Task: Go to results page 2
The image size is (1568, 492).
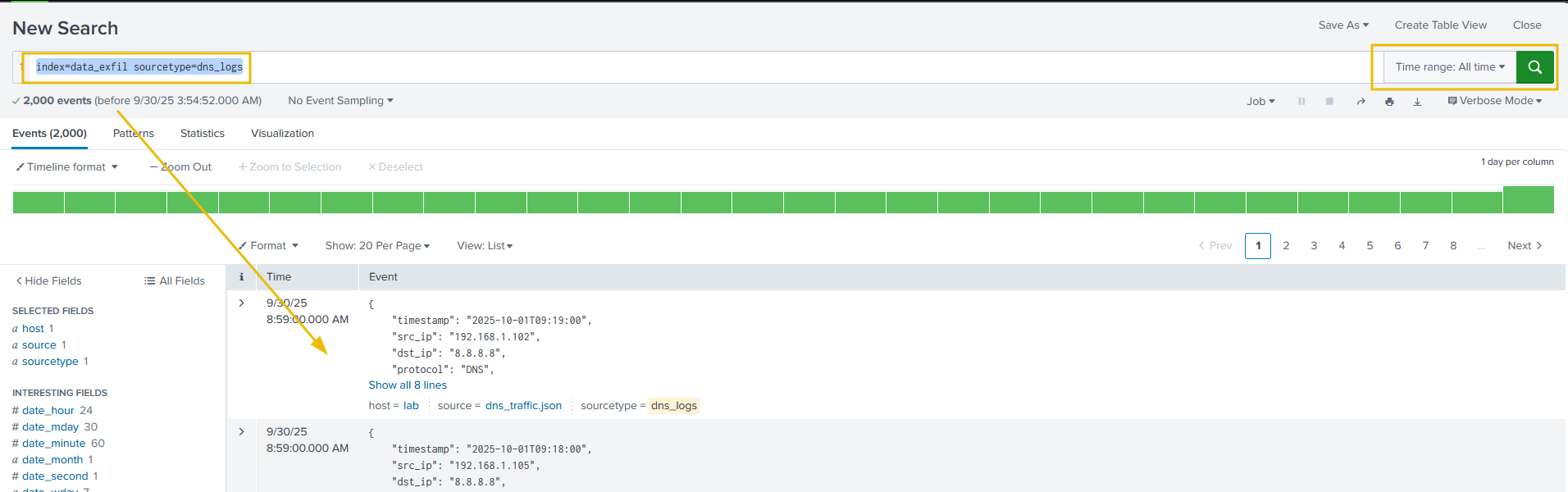Action: [x=1286, y=246]
